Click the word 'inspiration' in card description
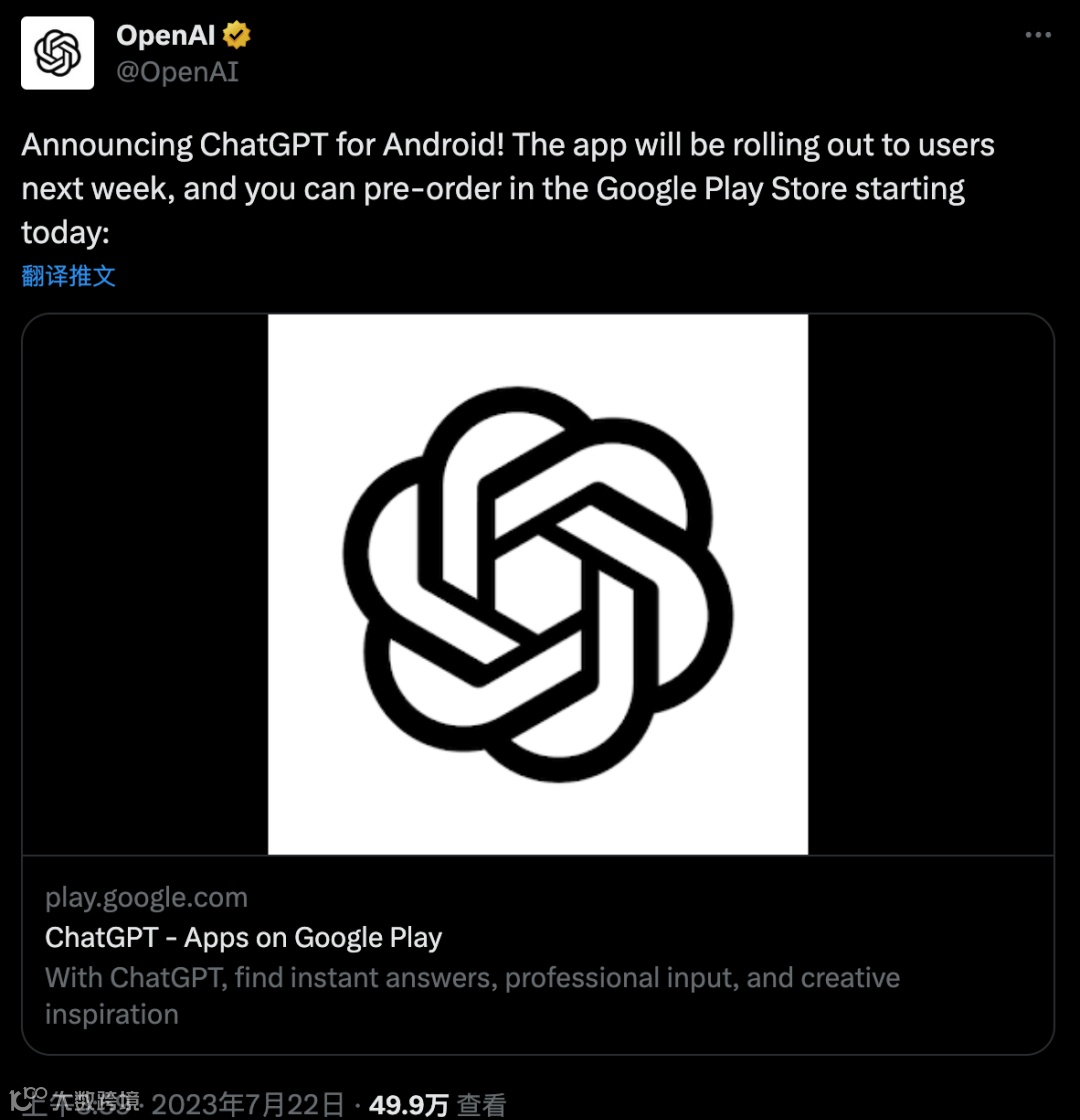The width and height of the screenshot is (1080, 1120). [x=112, y=1014]
